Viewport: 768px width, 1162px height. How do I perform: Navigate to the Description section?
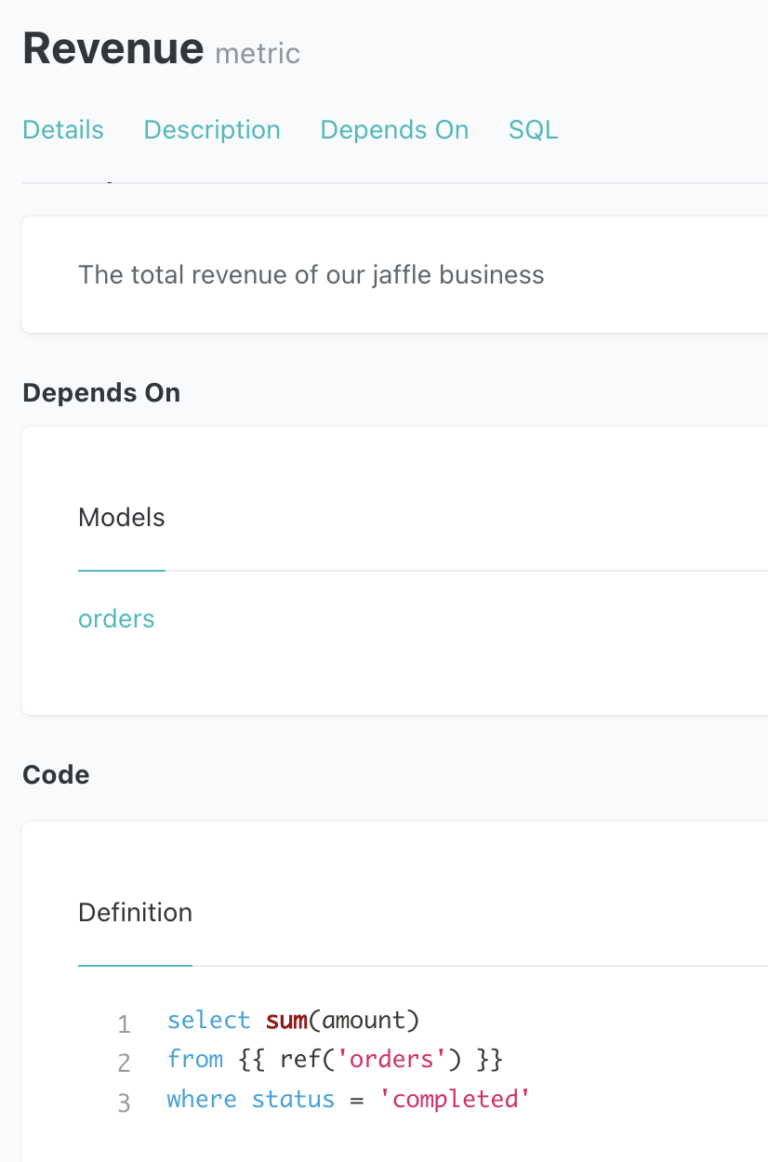pos(211,129)
